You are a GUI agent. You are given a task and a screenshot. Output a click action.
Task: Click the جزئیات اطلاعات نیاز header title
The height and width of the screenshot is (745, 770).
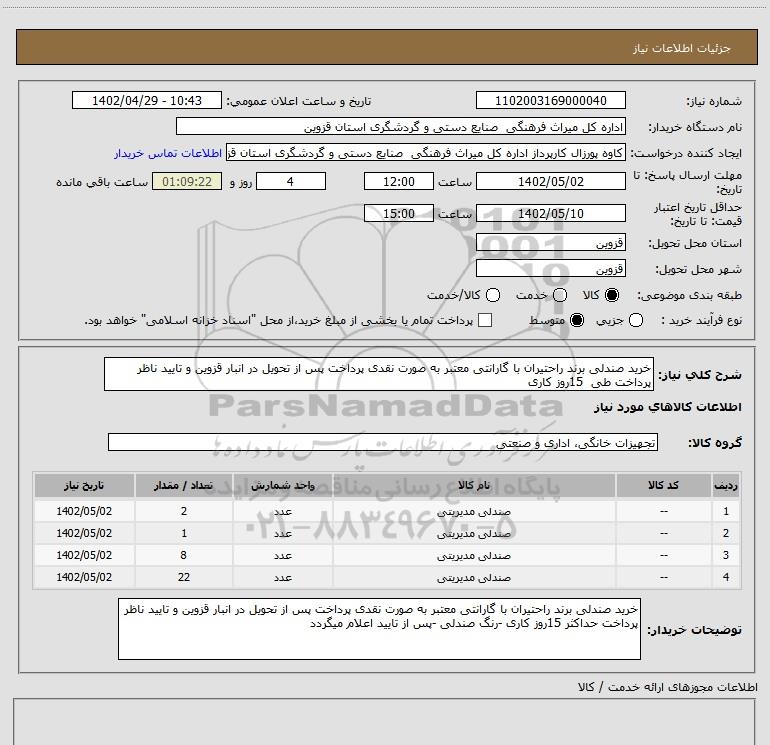point(681,48)
